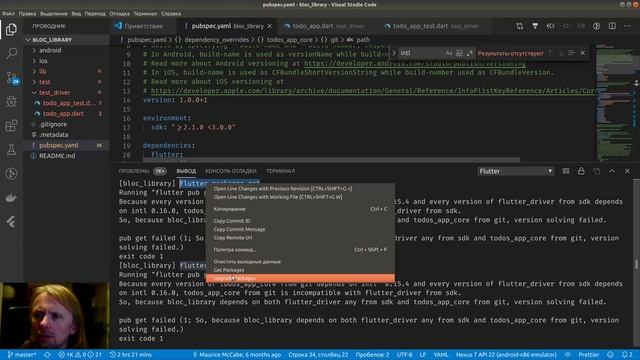Click Prettier in the status bar
This screenshot has width=640, height=360.
[589, 355]
